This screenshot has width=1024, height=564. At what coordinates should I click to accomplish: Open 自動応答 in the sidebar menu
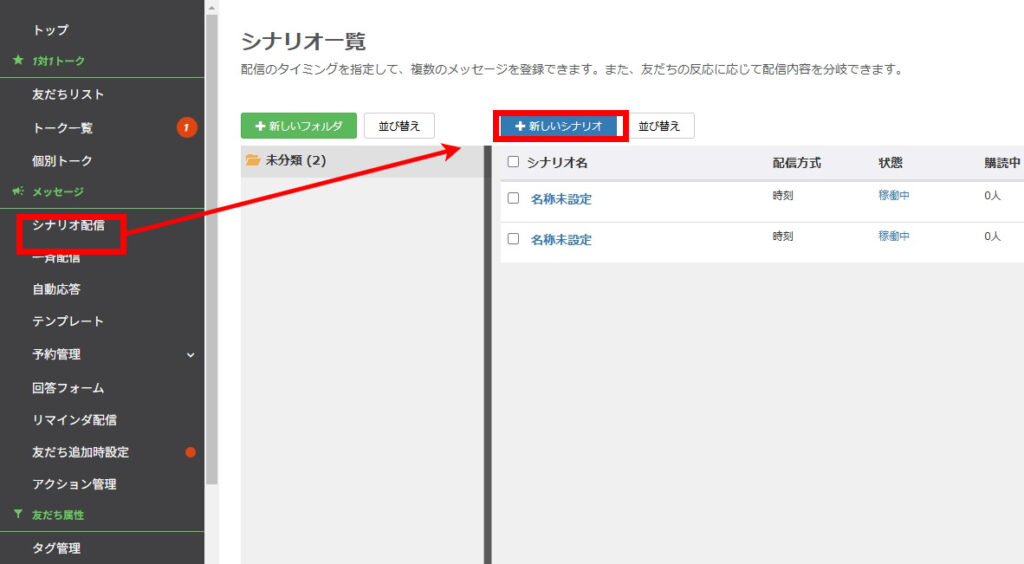point(56,289)
